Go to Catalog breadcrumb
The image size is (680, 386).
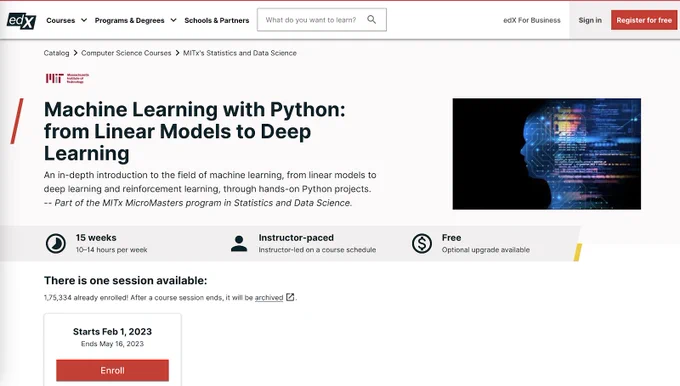coord(56,53)
